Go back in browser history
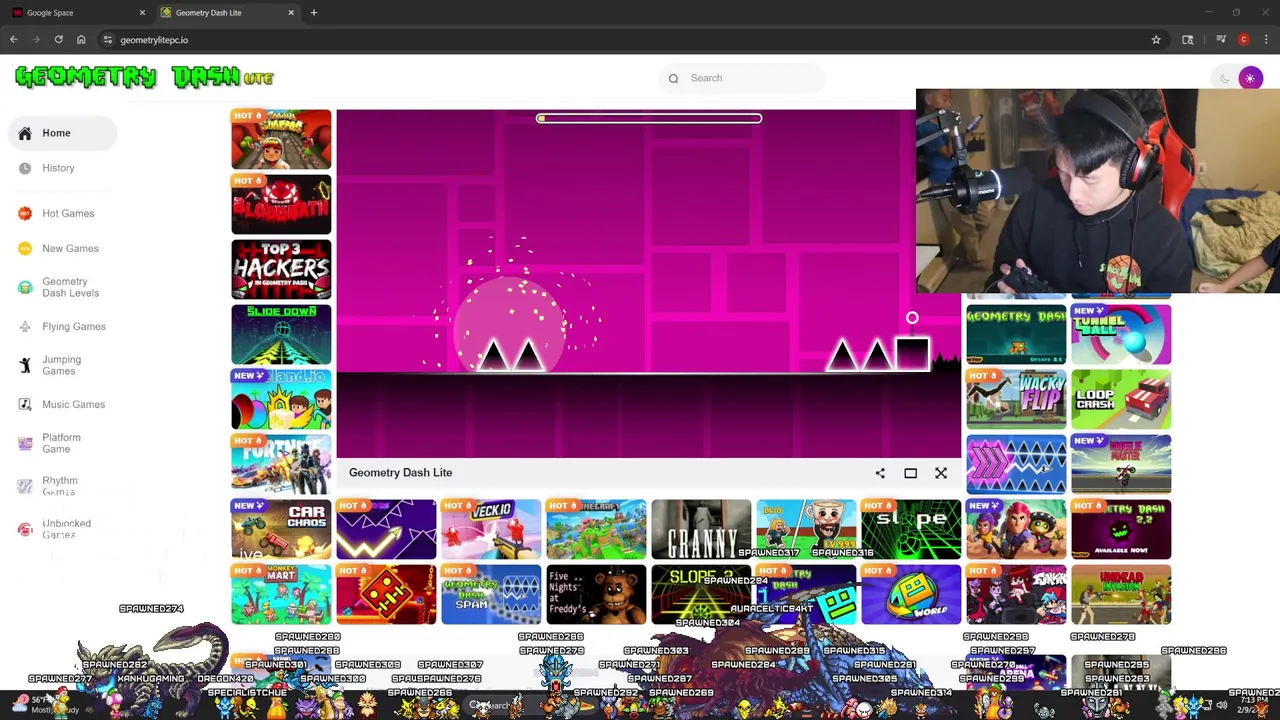The image size is (1280, 720). click(x=14, y=40)
